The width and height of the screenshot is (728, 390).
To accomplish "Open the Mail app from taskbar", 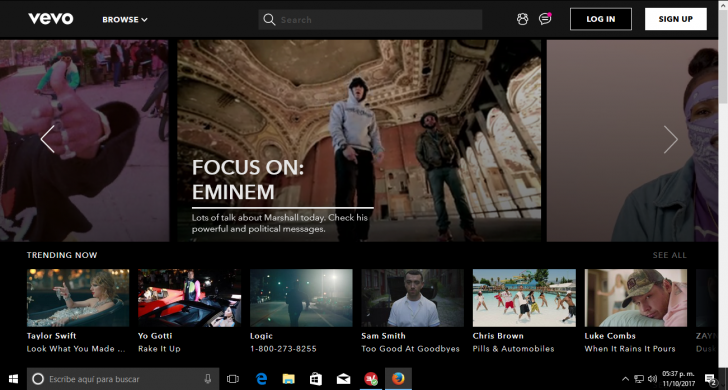I will coord(343,379).
